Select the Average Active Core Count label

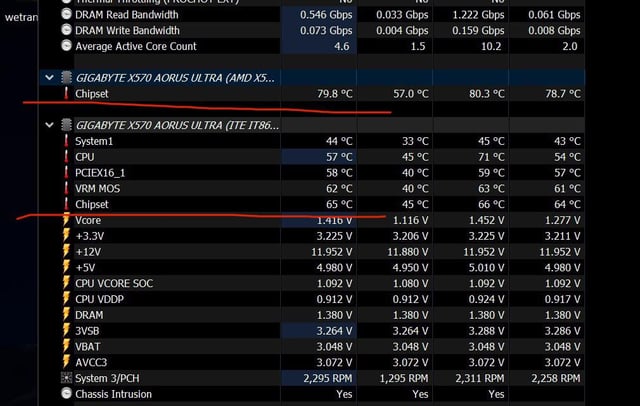click(136, 46)
